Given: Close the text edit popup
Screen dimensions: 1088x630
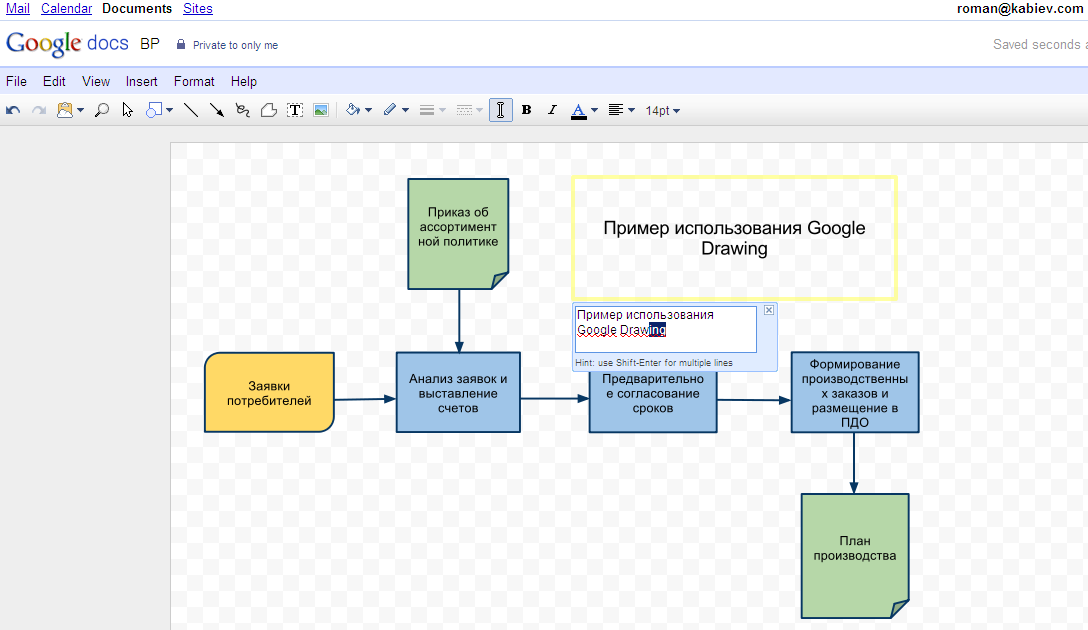Looking at the screenshot, I should 769,310.
